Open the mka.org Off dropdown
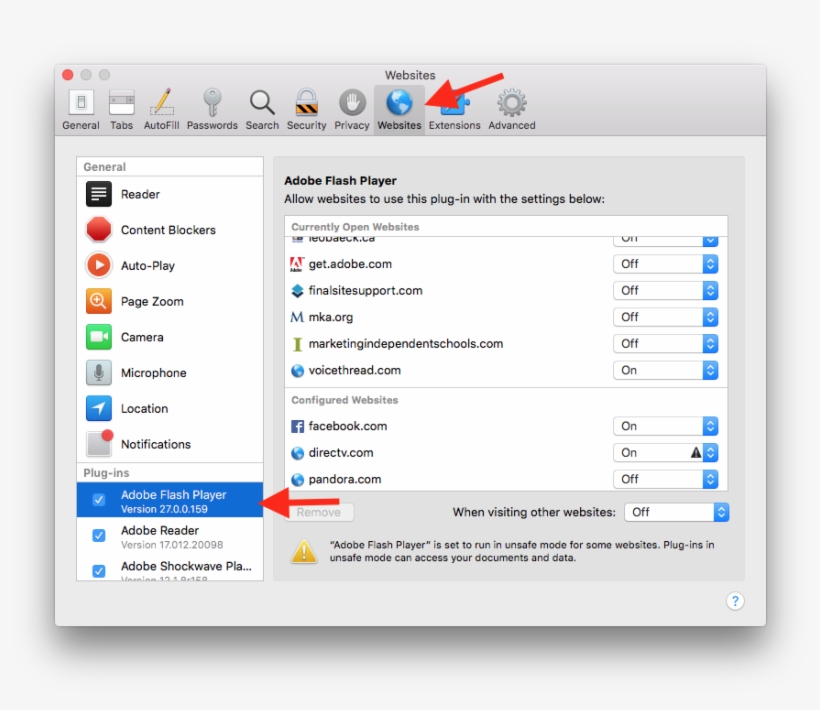Viewport: 820px width, 710px height. [x=665, y=317]
